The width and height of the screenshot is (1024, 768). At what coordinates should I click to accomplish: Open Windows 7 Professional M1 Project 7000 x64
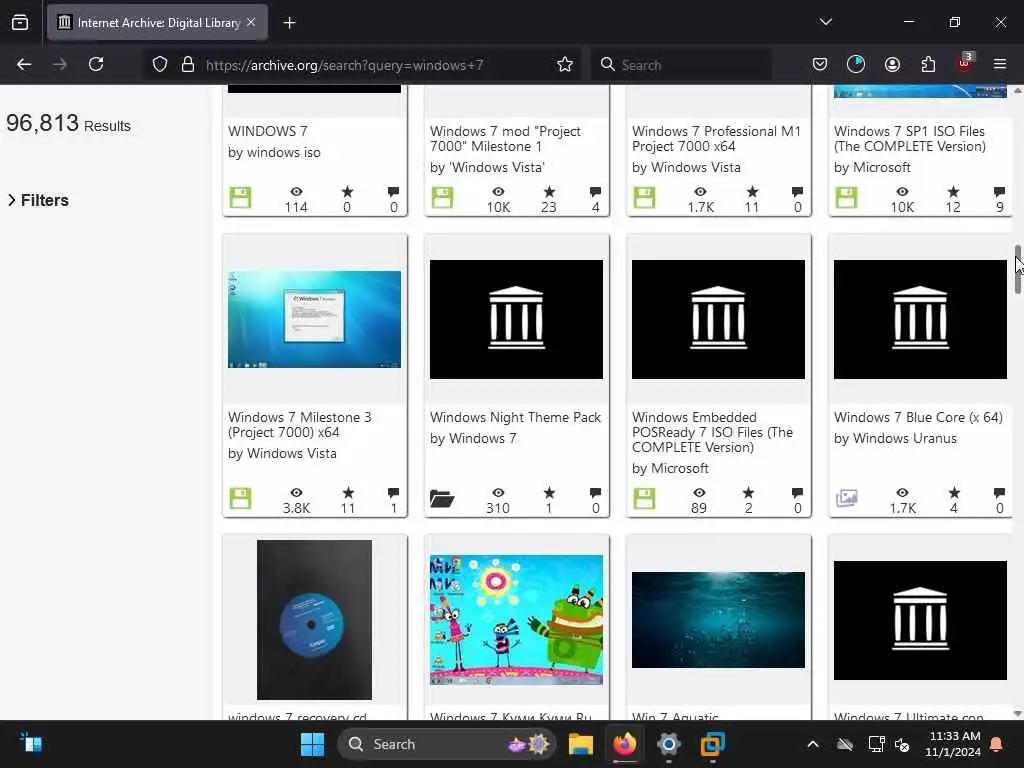(716, 138)
